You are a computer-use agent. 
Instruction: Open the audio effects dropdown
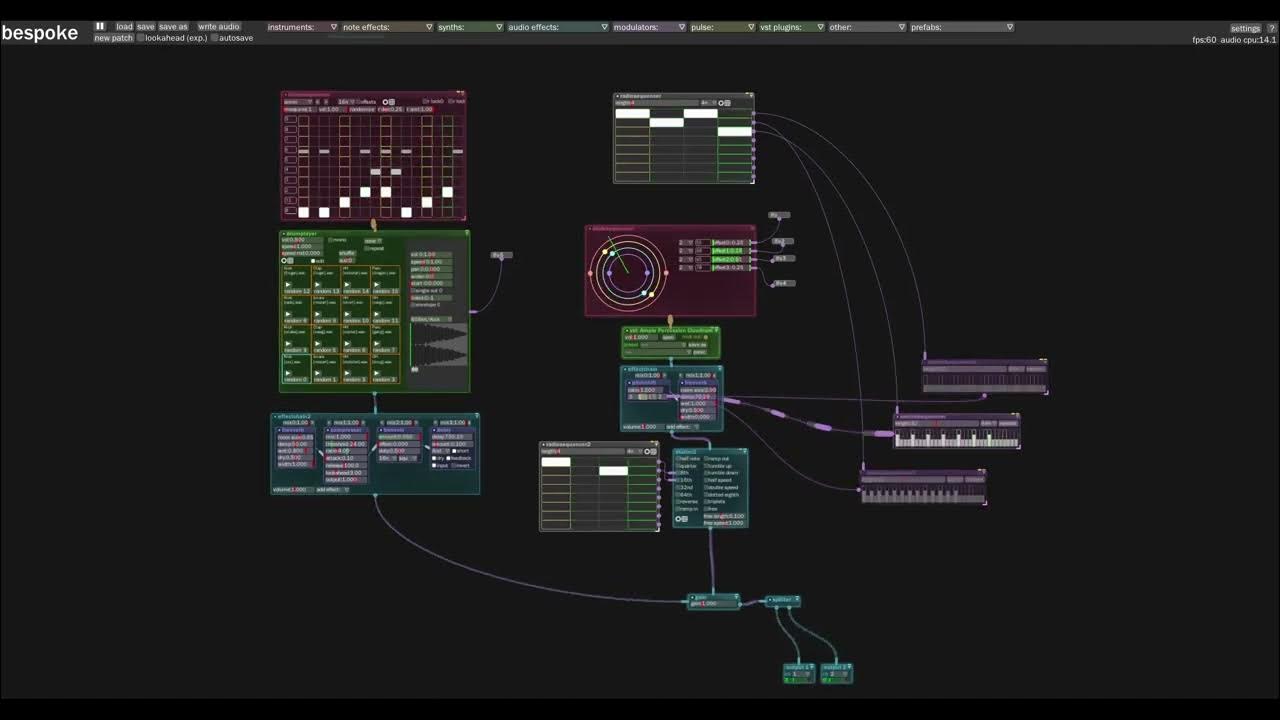pos(557,27)
